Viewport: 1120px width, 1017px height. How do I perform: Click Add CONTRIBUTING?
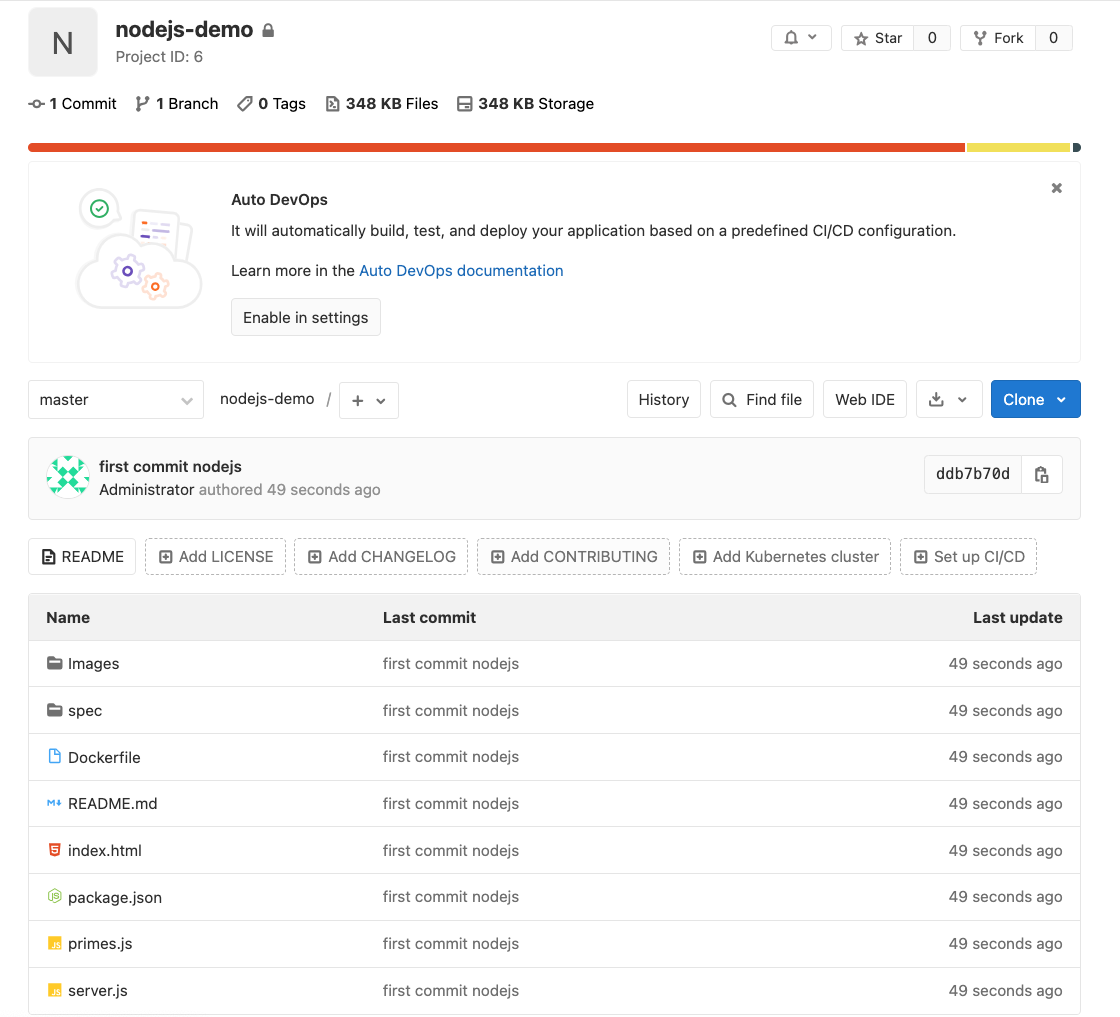tap(574, 556)
